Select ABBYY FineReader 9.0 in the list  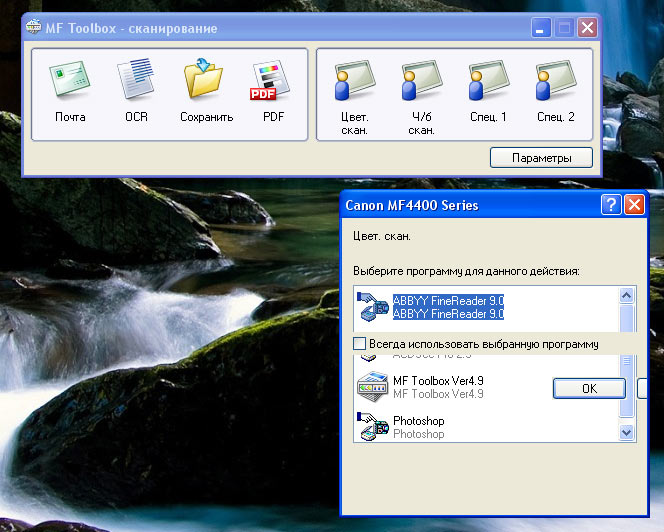(447, 306)
